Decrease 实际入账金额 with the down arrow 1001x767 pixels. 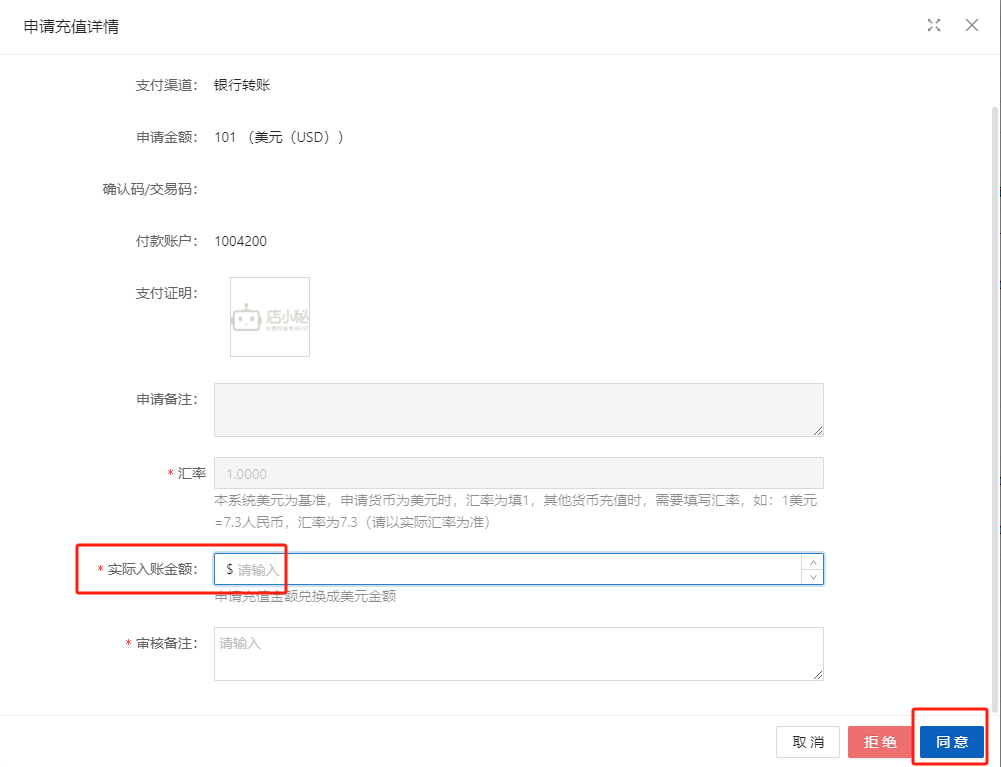[813, 577]
